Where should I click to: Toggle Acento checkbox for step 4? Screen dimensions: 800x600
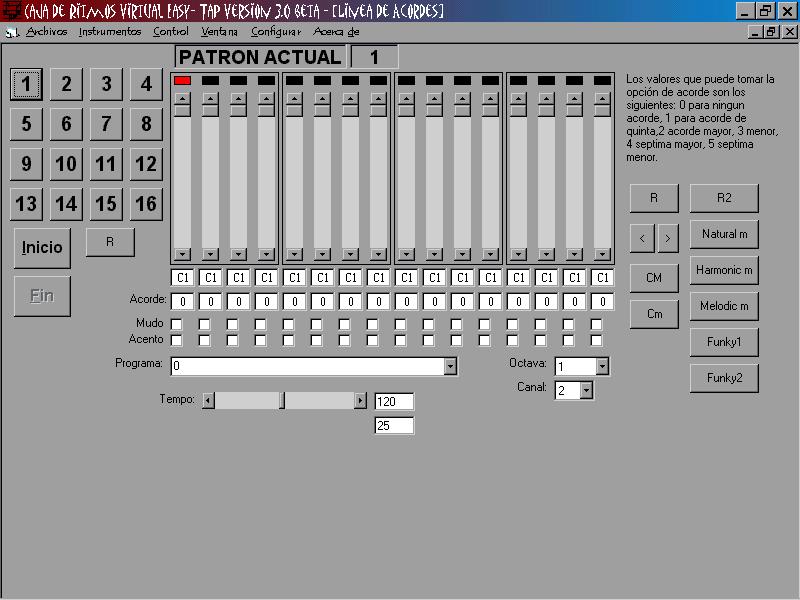tap(260, 340)
